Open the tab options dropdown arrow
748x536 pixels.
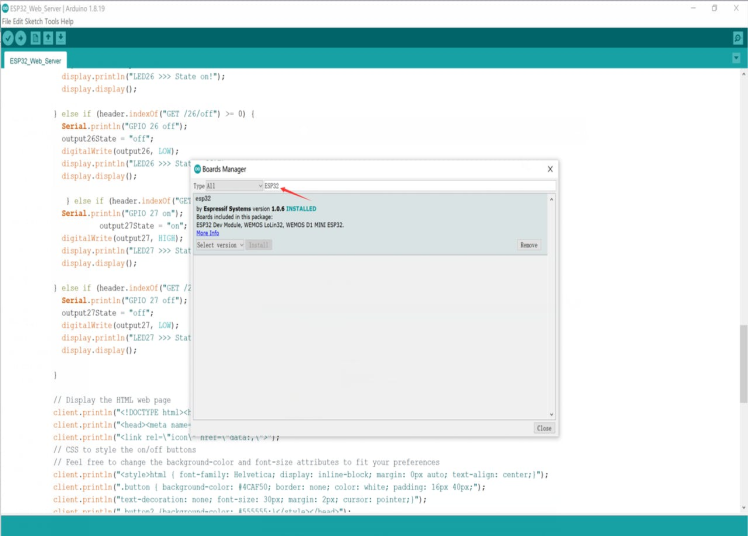[x=737, y=59]
